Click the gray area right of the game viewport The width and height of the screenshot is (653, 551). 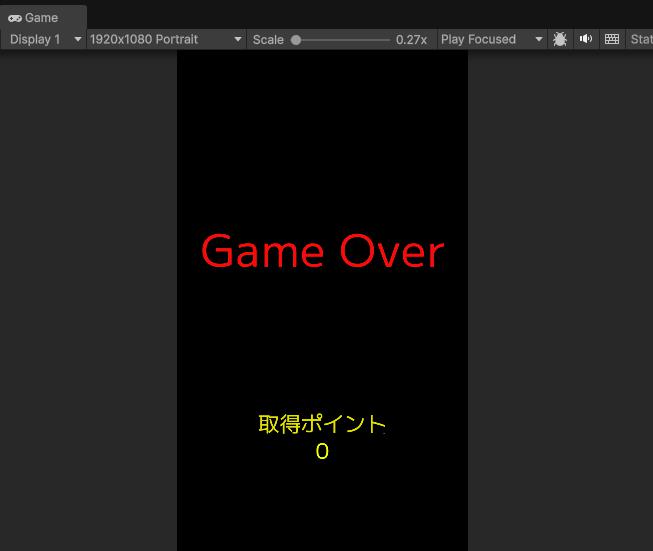click(x=560, y=300)
